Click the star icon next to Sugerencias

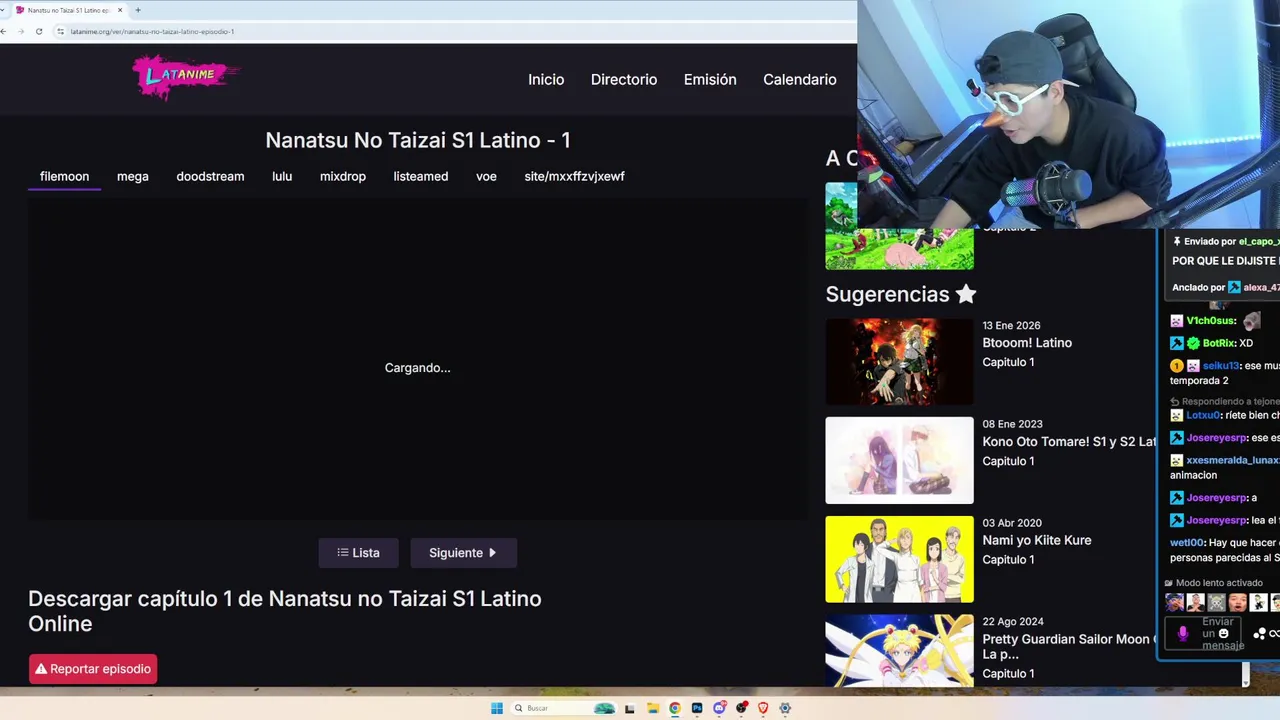[x=965, y=294]
